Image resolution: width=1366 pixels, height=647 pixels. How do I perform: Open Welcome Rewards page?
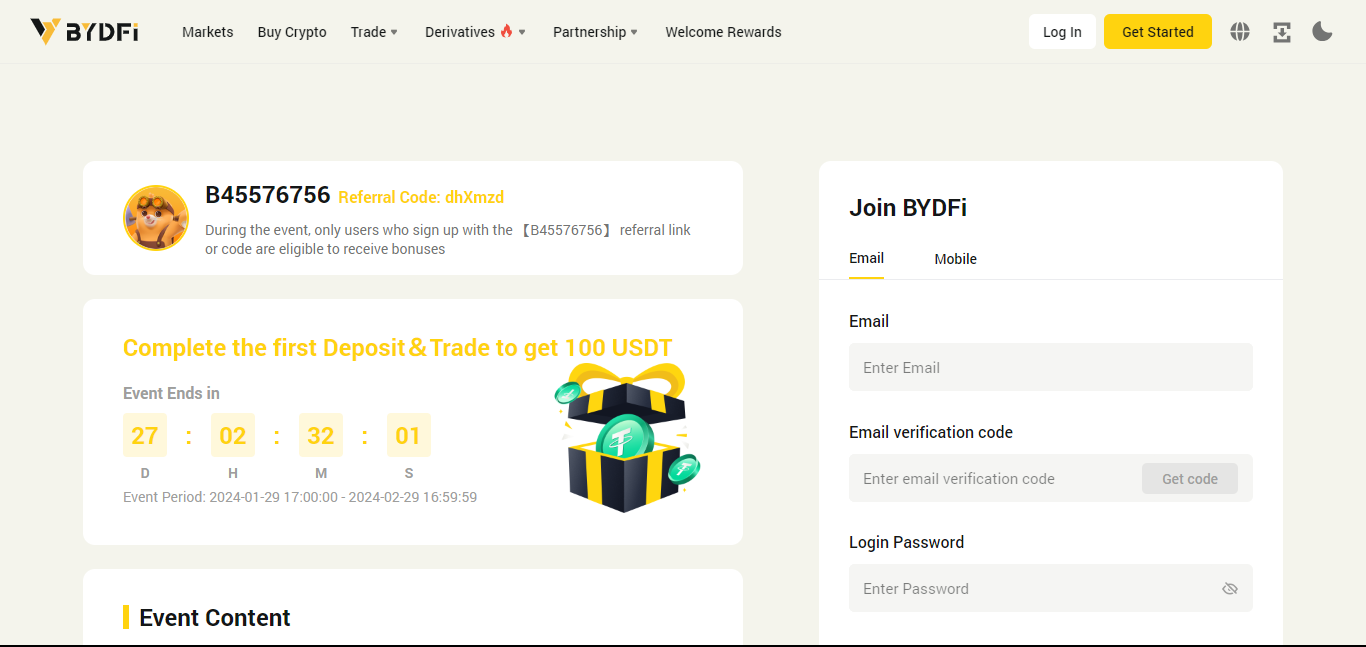click(x=724, y=32)
